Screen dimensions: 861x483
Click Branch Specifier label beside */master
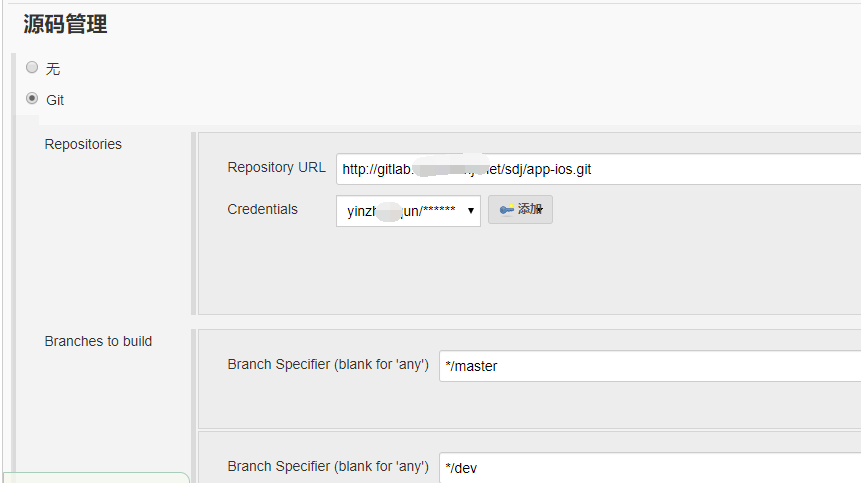click(328, 364)
